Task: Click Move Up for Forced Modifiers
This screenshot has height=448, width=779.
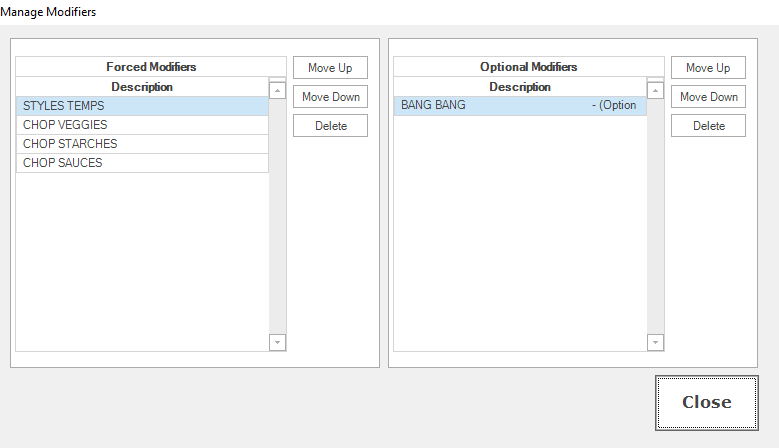Action: (x=330, y=68)
